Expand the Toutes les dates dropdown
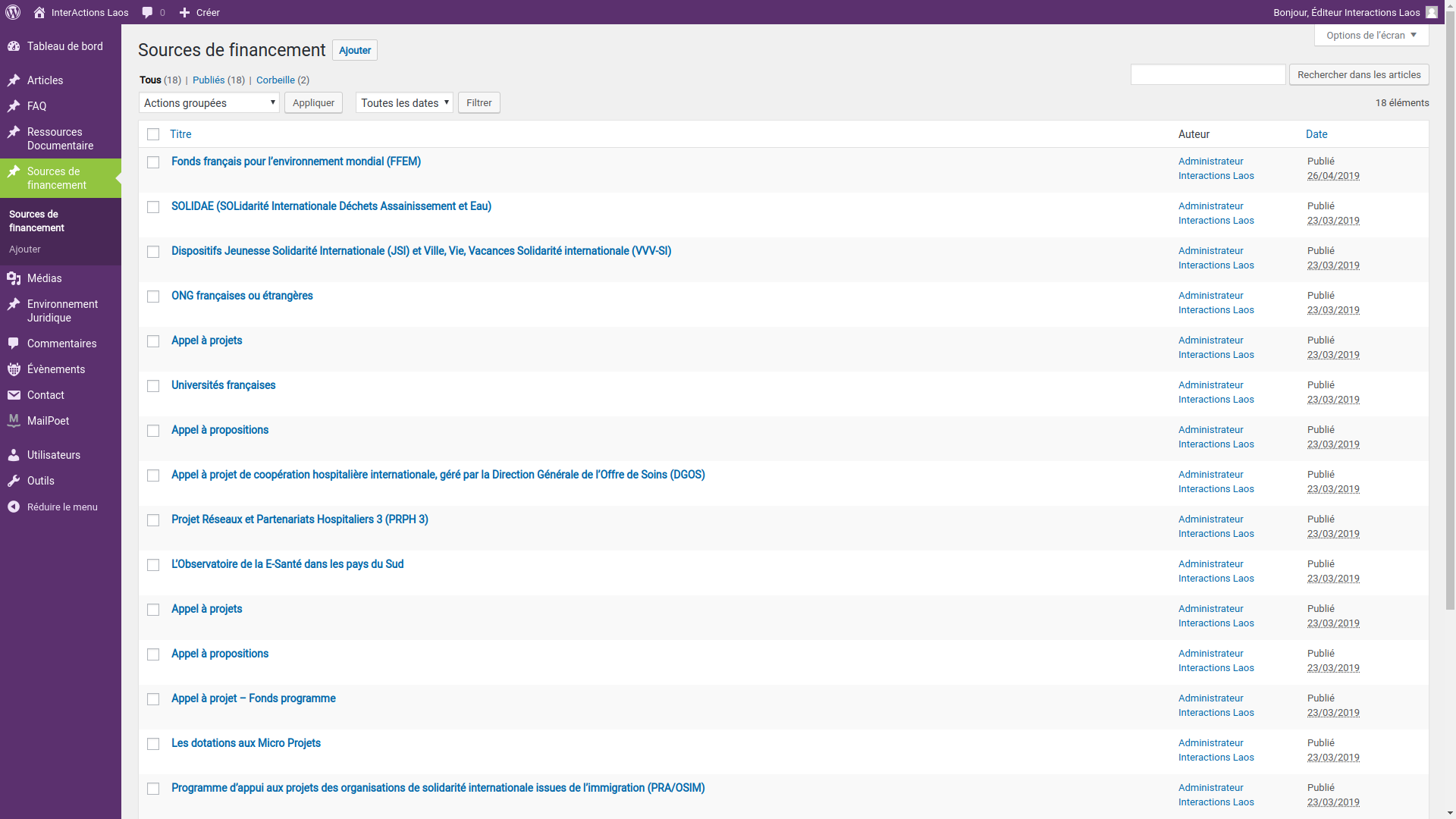Image resolution: width=1456 pixels, height=819 pixels. pos(403,102)
